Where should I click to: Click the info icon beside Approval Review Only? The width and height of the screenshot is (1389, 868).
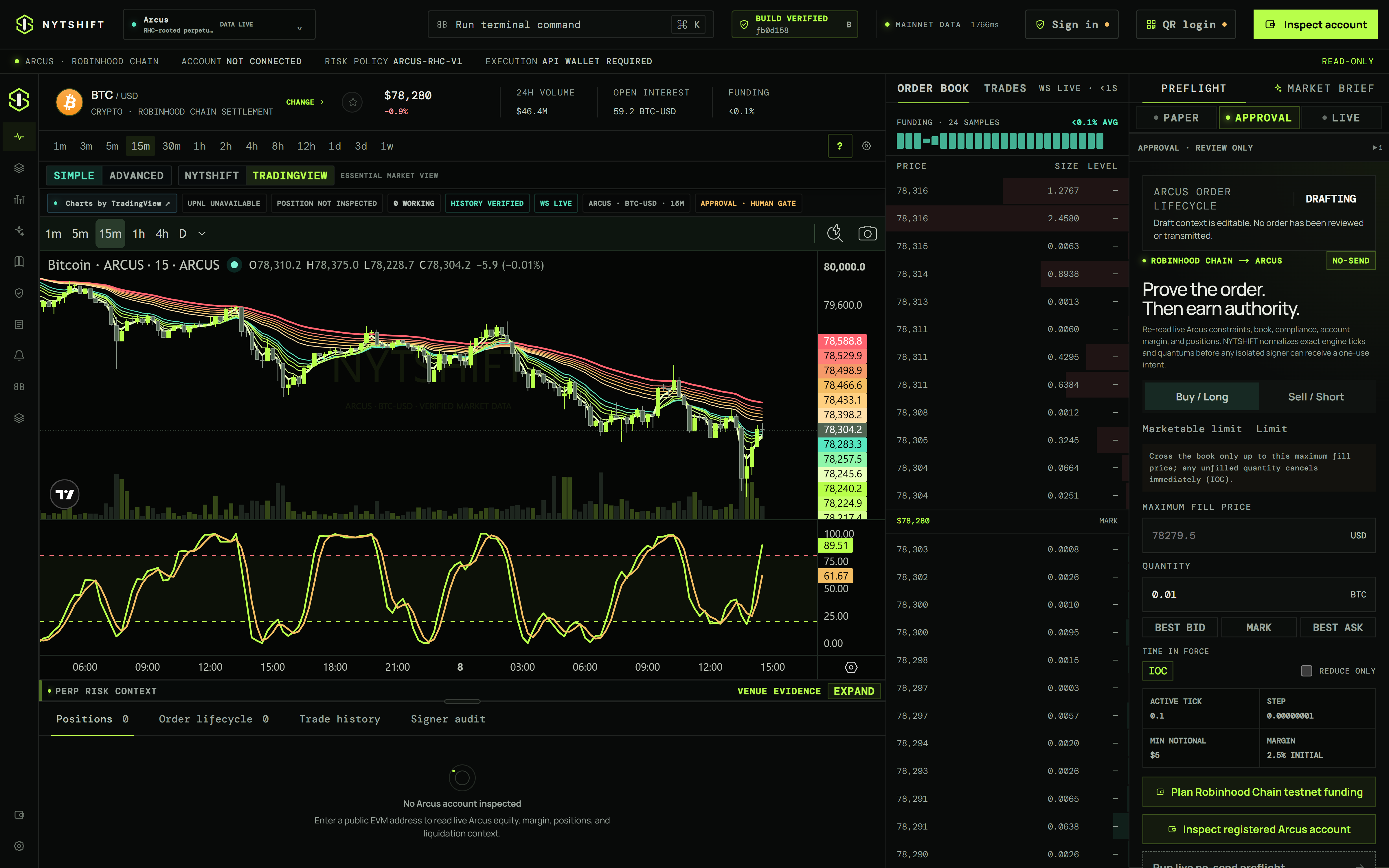click(1377, 148)
